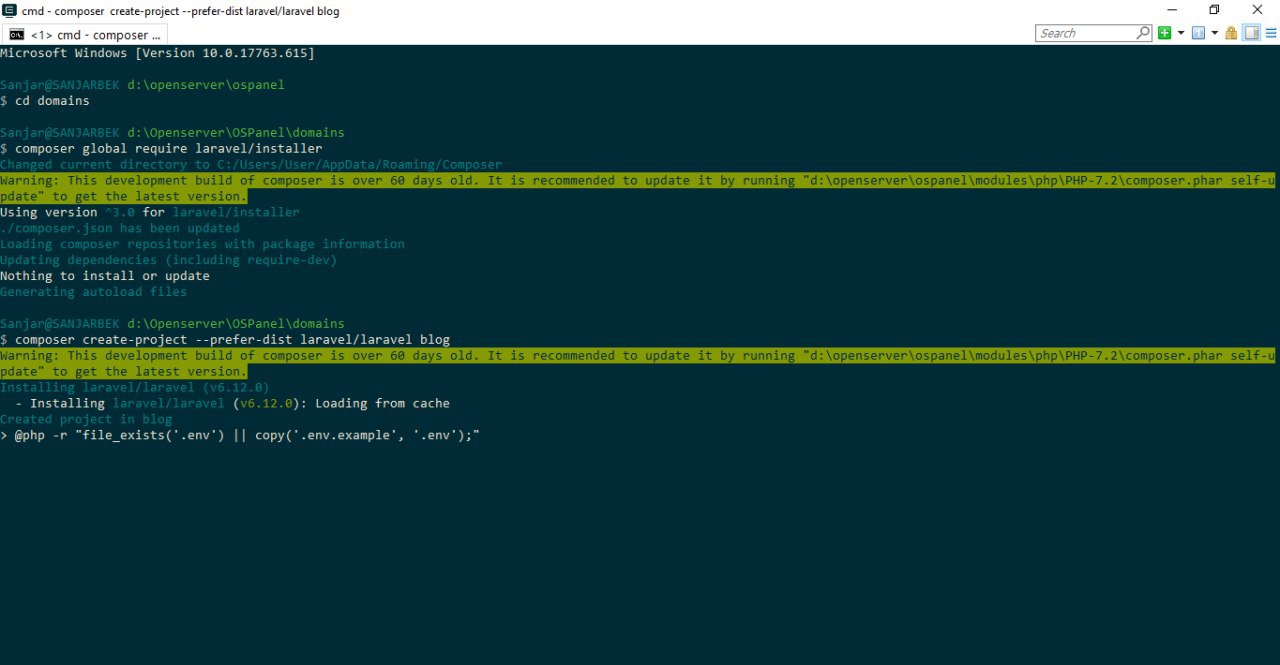
Task: Select the '<1> cmd - composer' tab
Action: point(85,34)
